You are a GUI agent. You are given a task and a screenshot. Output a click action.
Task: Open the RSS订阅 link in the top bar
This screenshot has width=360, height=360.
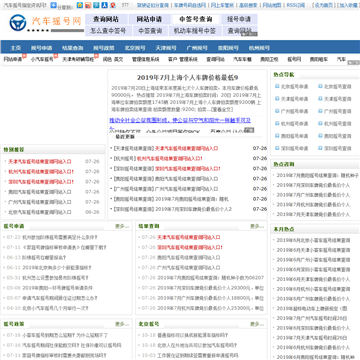pyautogui.click(x=296, y=5)
